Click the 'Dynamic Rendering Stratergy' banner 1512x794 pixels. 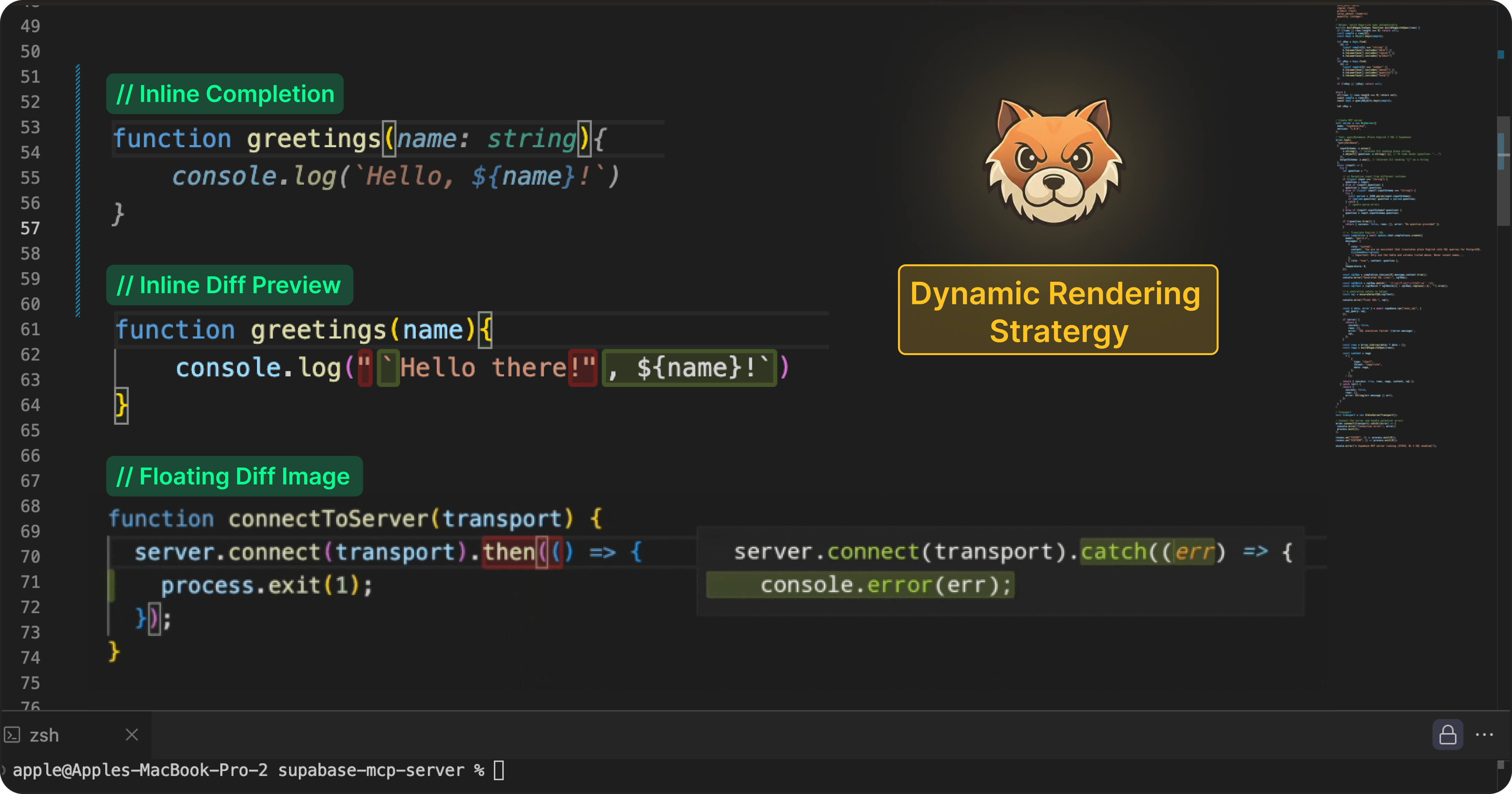point(1058,310)
